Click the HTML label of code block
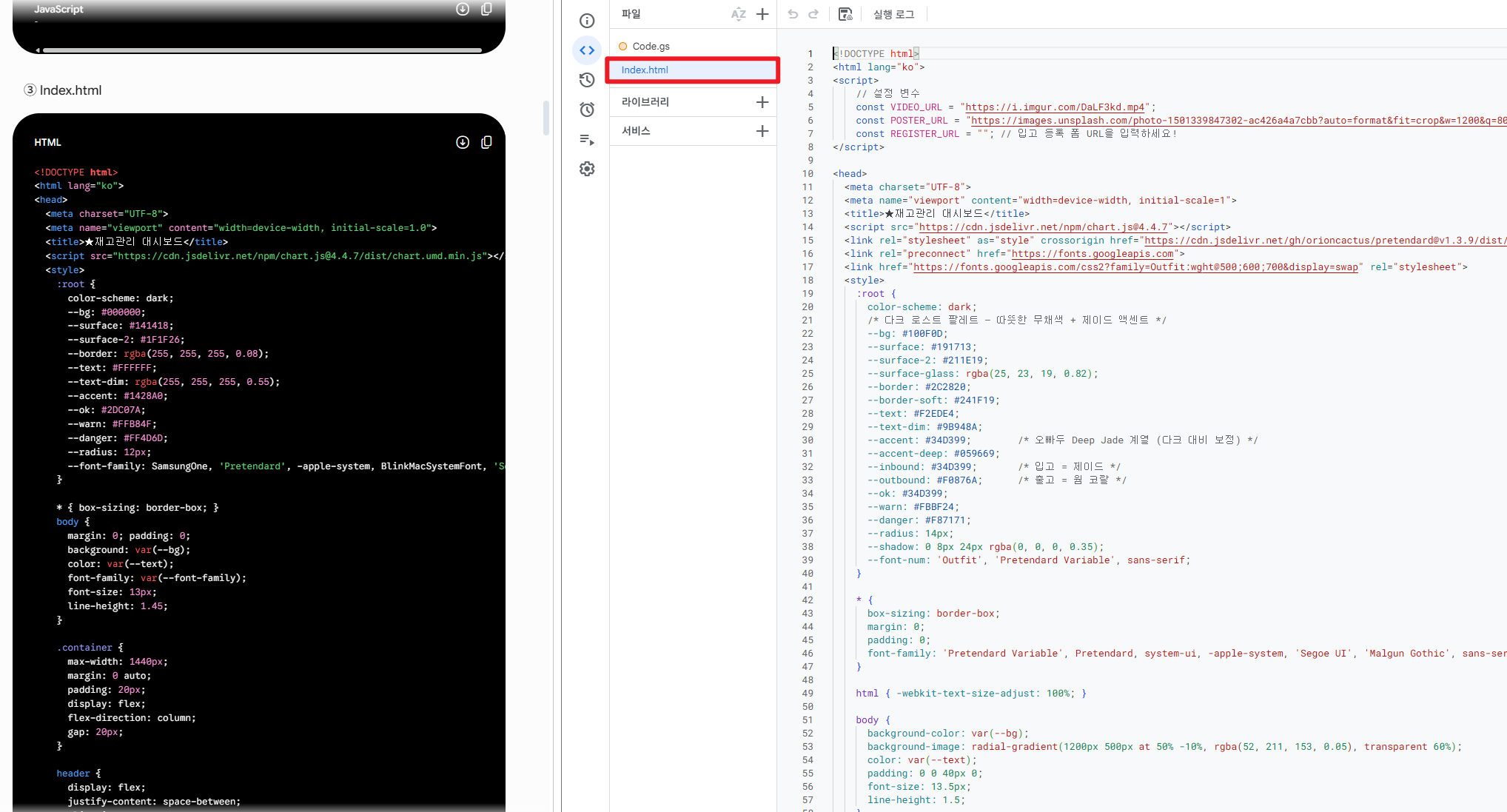 click(x=47, y=142)
